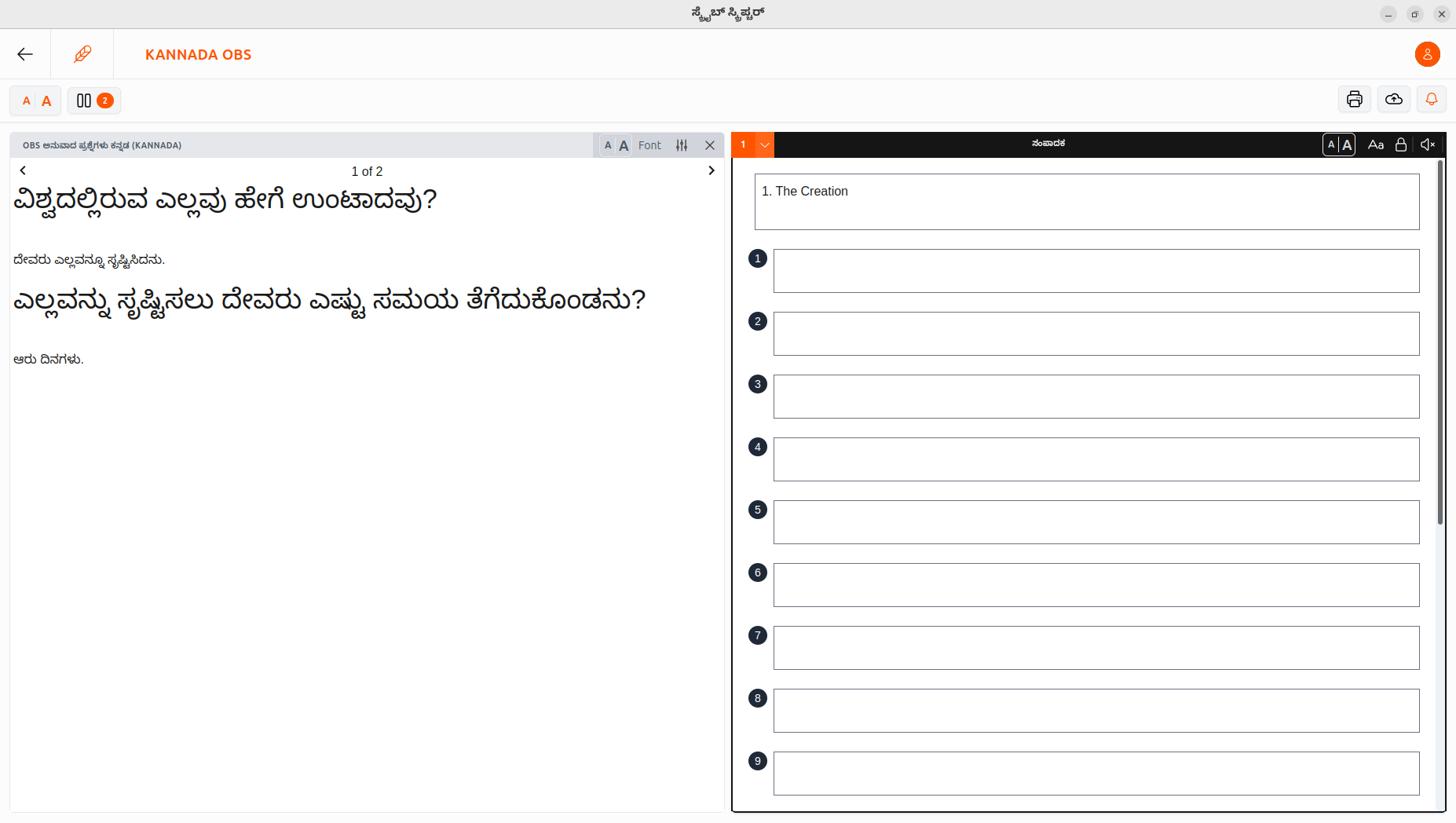This screenshot has width=1456, height=823.
Task: Go to previous page with left chevron
Action: coord(23,170)
